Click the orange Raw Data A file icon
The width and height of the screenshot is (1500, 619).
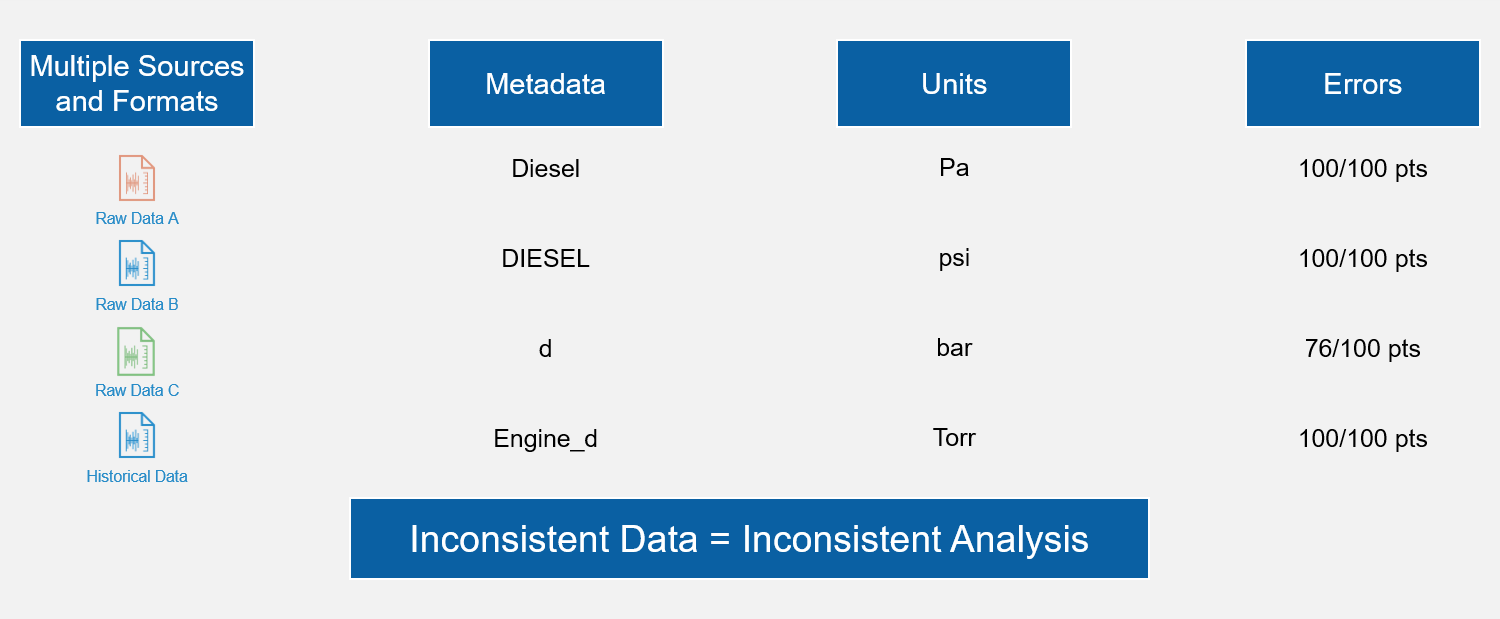pos(137,178)
